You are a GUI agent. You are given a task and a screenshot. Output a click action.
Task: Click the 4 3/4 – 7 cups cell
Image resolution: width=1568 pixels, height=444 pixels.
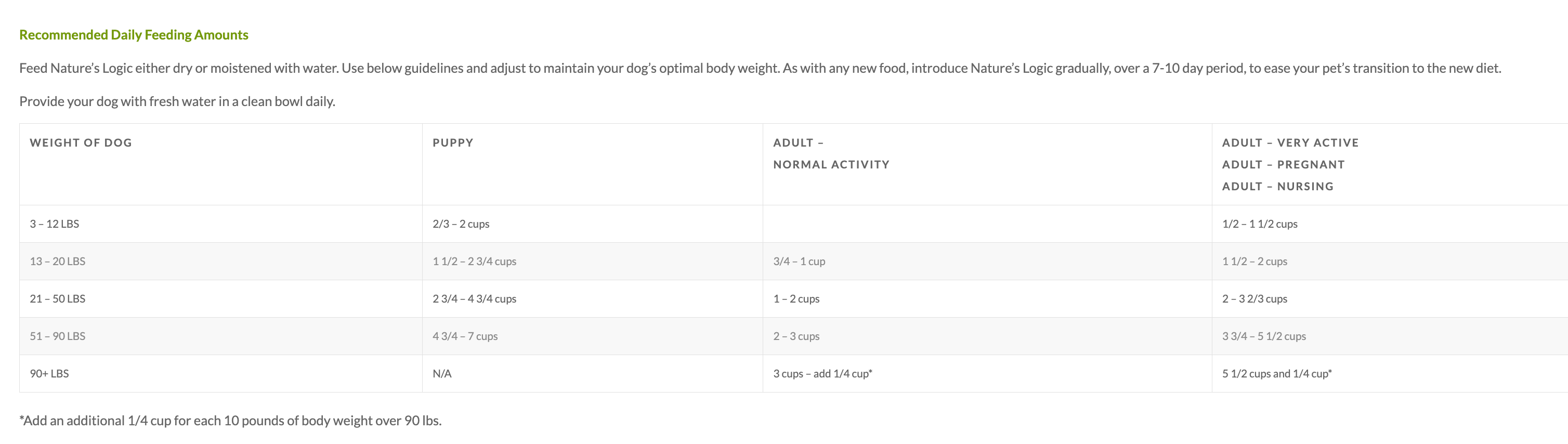(x=465, y=336)
